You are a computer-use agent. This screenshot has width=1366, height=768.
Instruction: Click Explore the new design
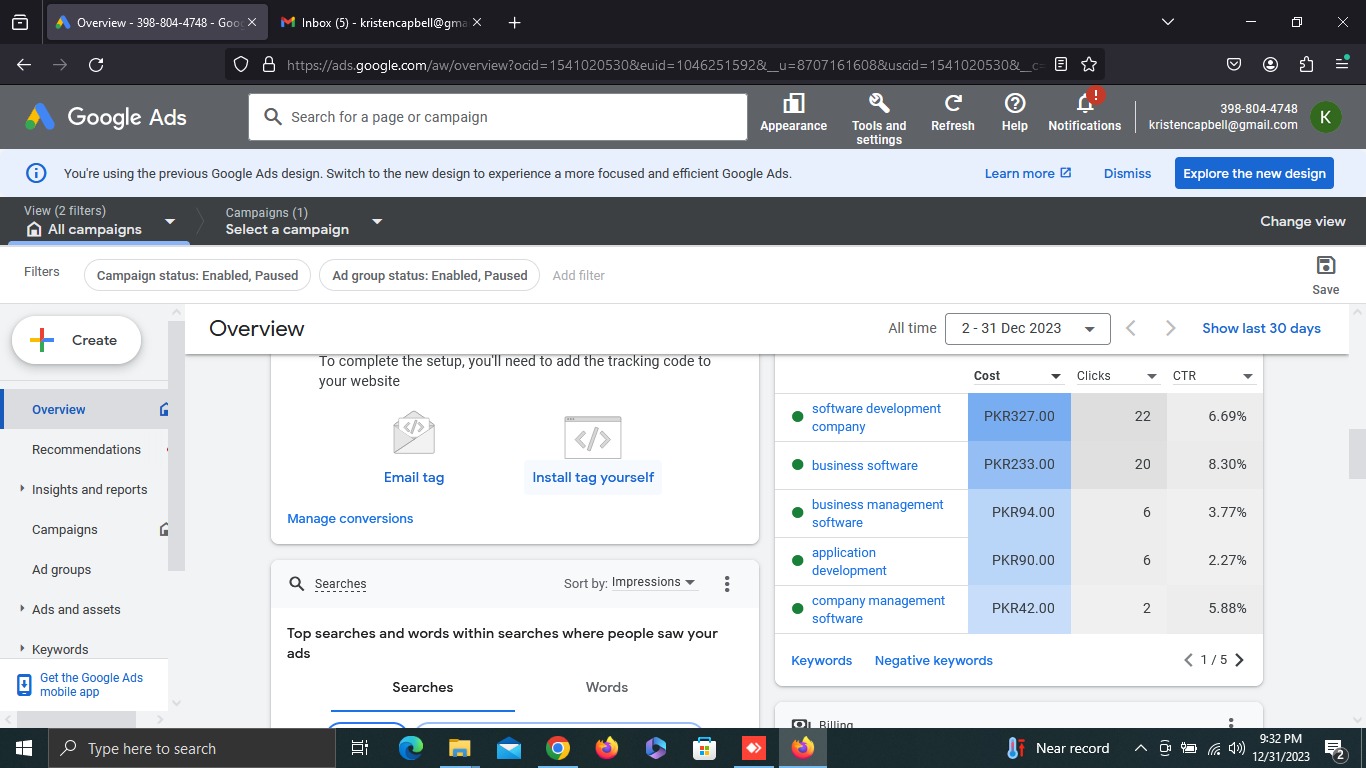1255,173
